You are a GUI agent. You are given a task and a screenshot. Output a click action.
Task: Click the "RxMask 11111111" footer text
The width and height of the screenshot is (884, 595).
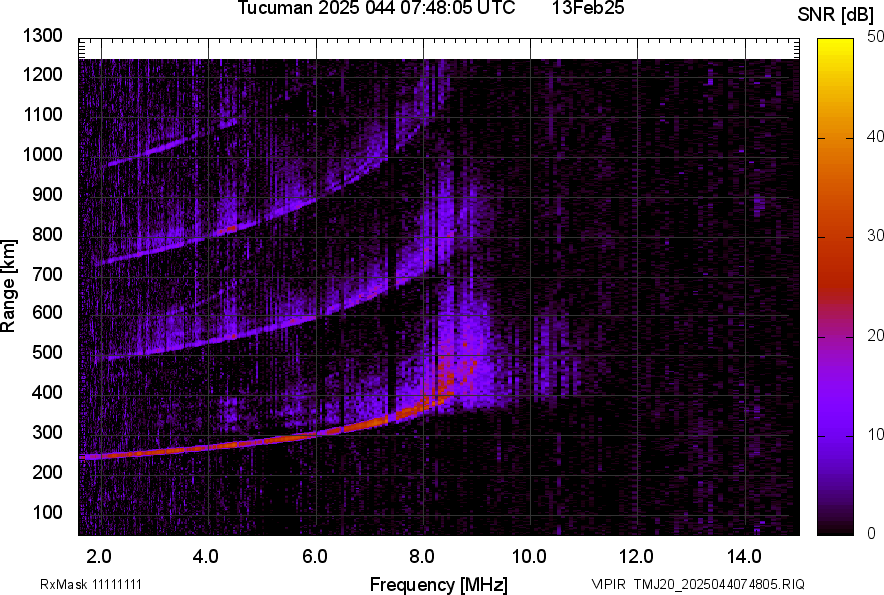point(91,584)
